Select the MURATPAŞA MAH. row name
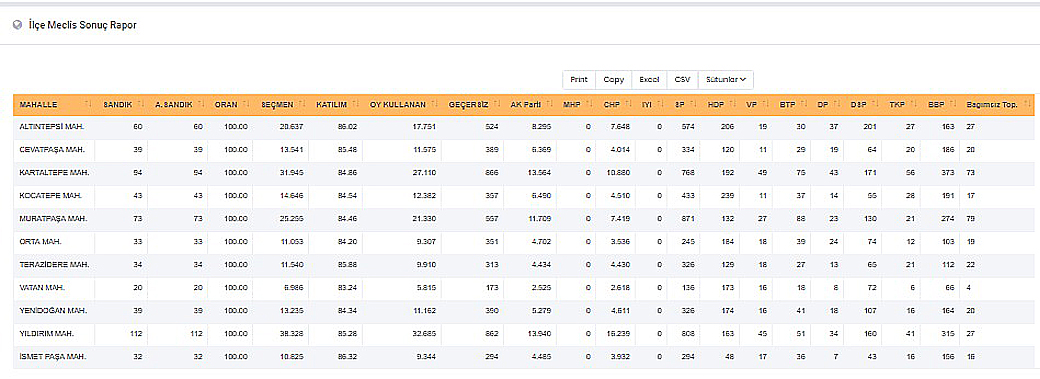 (54, 218)
